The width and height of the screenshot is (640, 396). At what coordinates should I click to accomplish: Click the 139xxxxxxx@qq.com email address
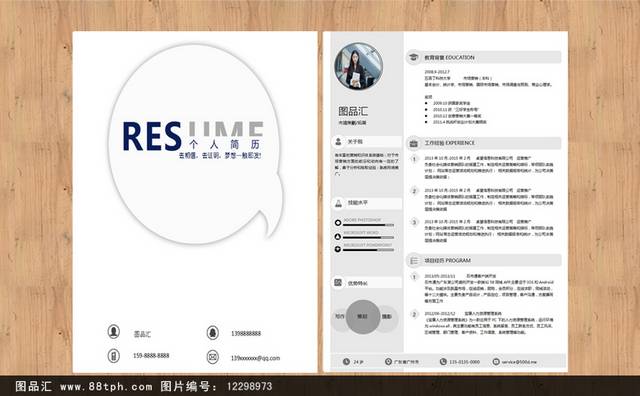256,358
